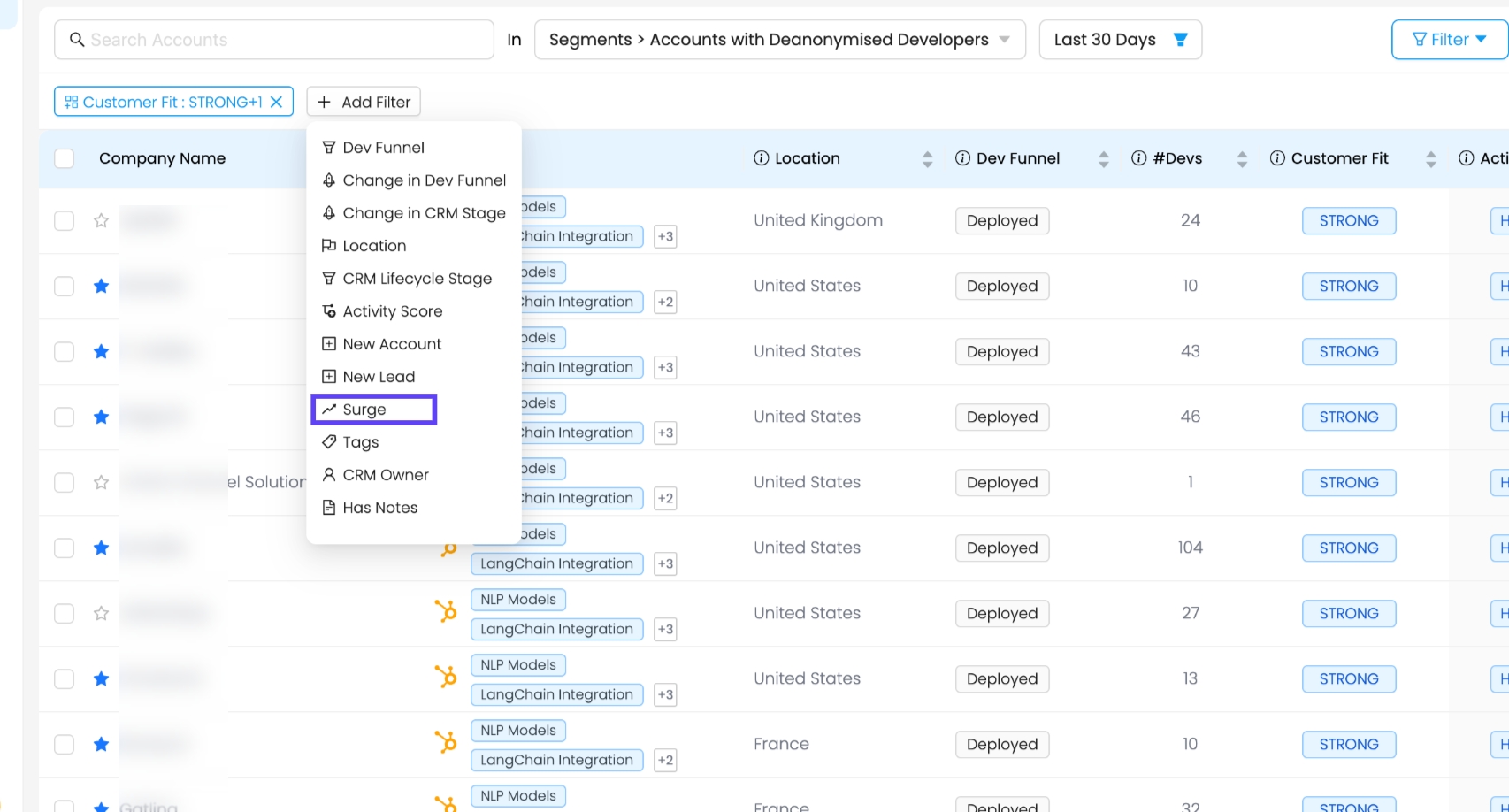This screenshot has height=812, width=1509.
Task: Click the +3 tags badge in first row
Action: tap(665, 236)
